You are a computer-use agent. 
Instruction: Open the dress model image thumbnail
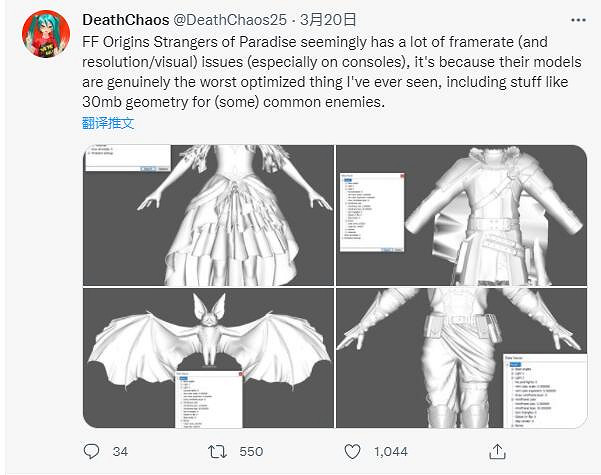[x=208, y=215]
